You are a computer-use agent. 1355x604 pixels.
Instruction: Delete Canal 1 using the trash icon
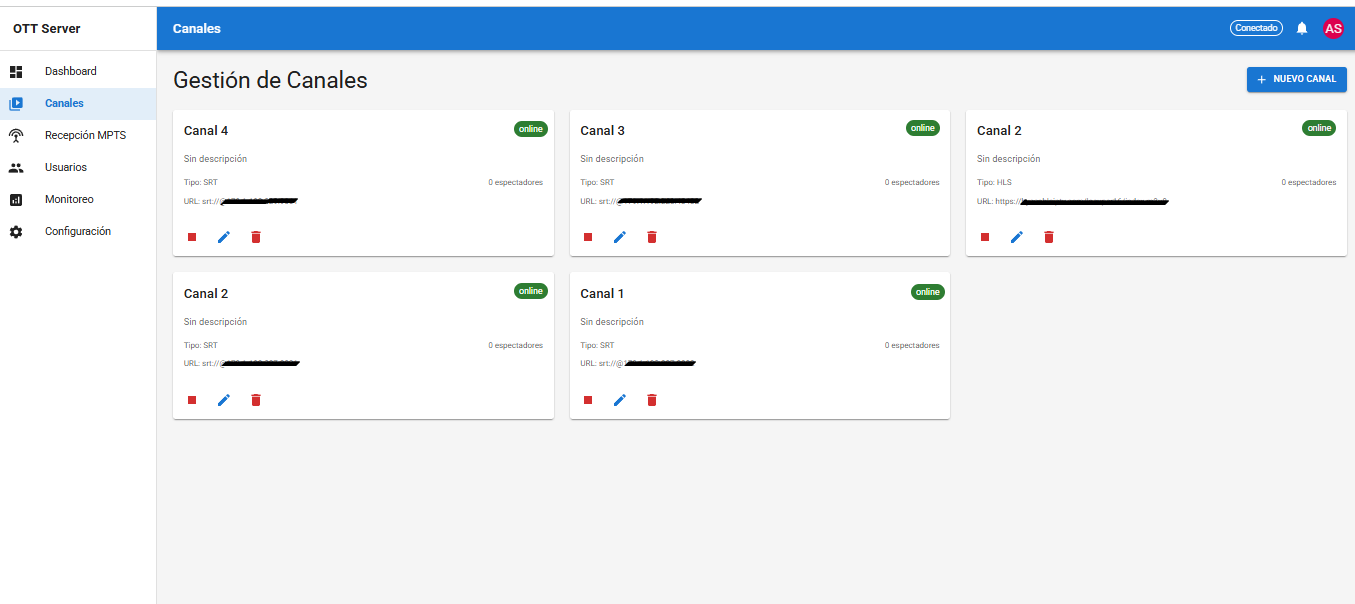click(x=652, y=400)
